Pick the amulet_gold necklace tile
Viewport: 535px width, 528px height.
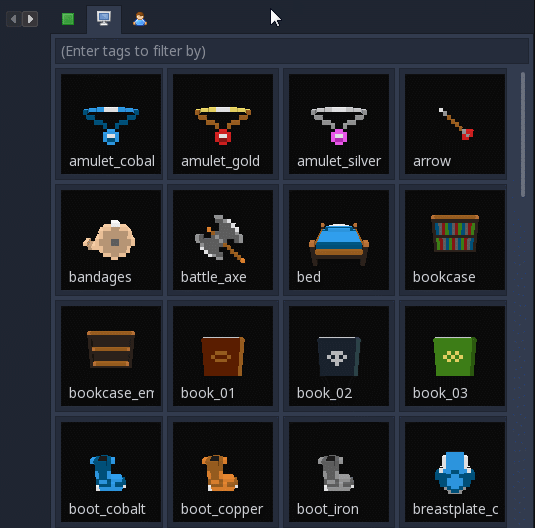pos(223,124)
